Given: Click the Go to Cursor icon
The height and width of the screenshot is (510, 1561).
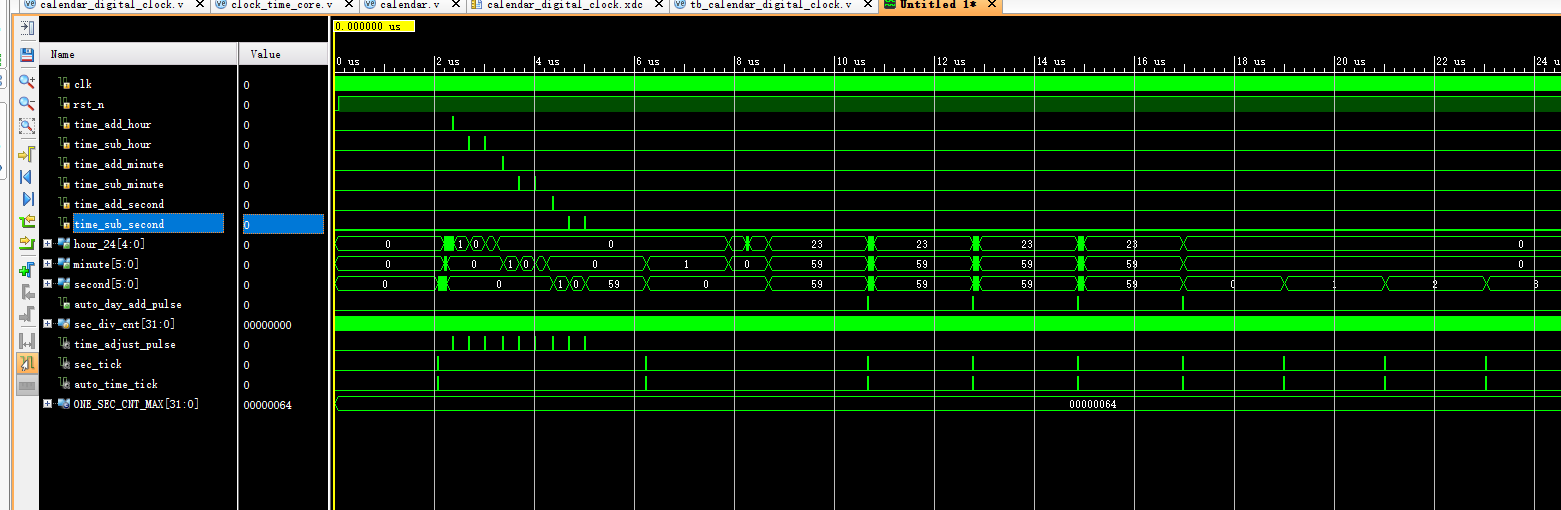Looking at the screenshot, I should [27, 154].
